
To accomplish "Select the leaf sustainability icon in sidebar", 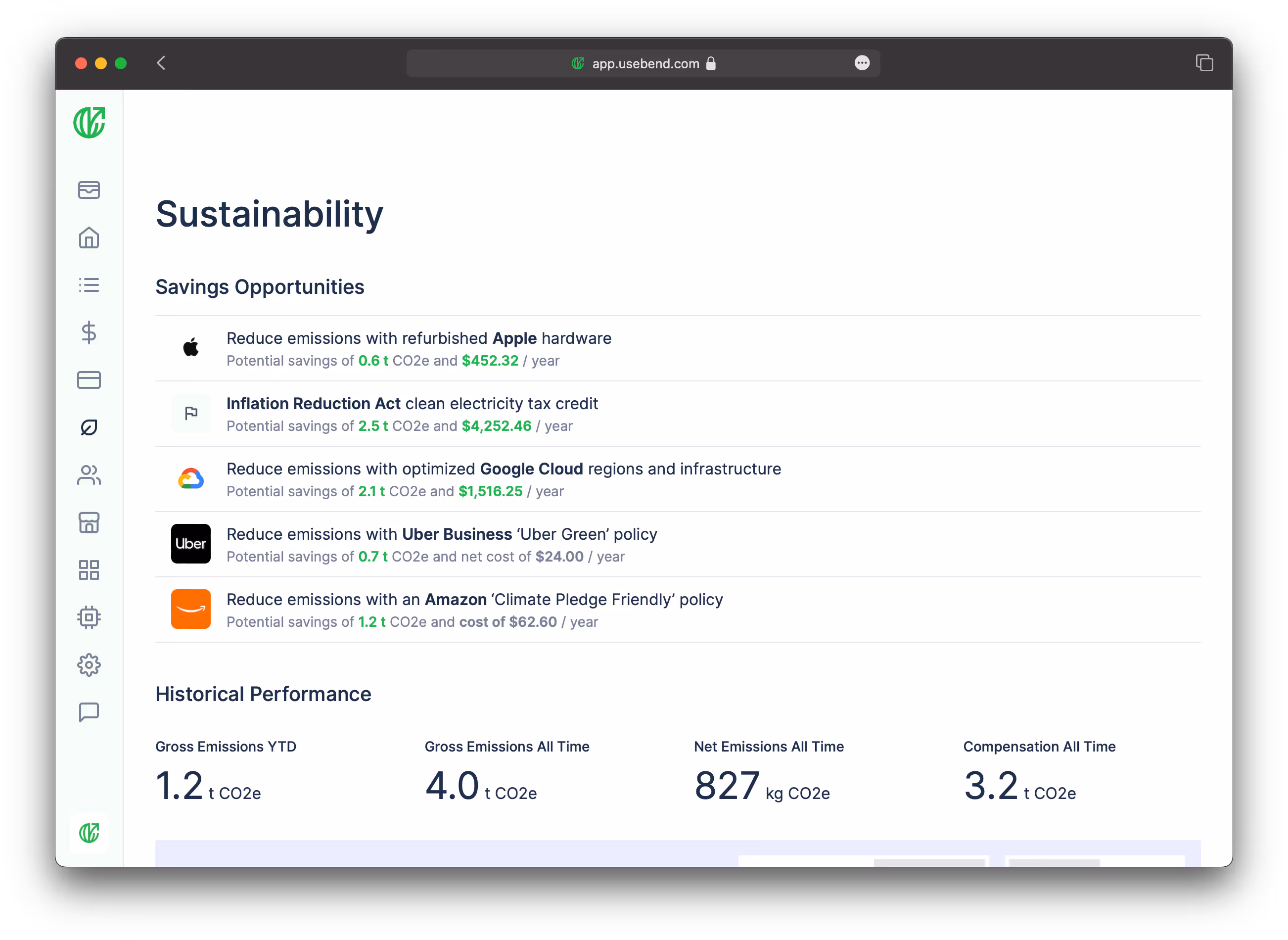I will [x=89, y=427].
